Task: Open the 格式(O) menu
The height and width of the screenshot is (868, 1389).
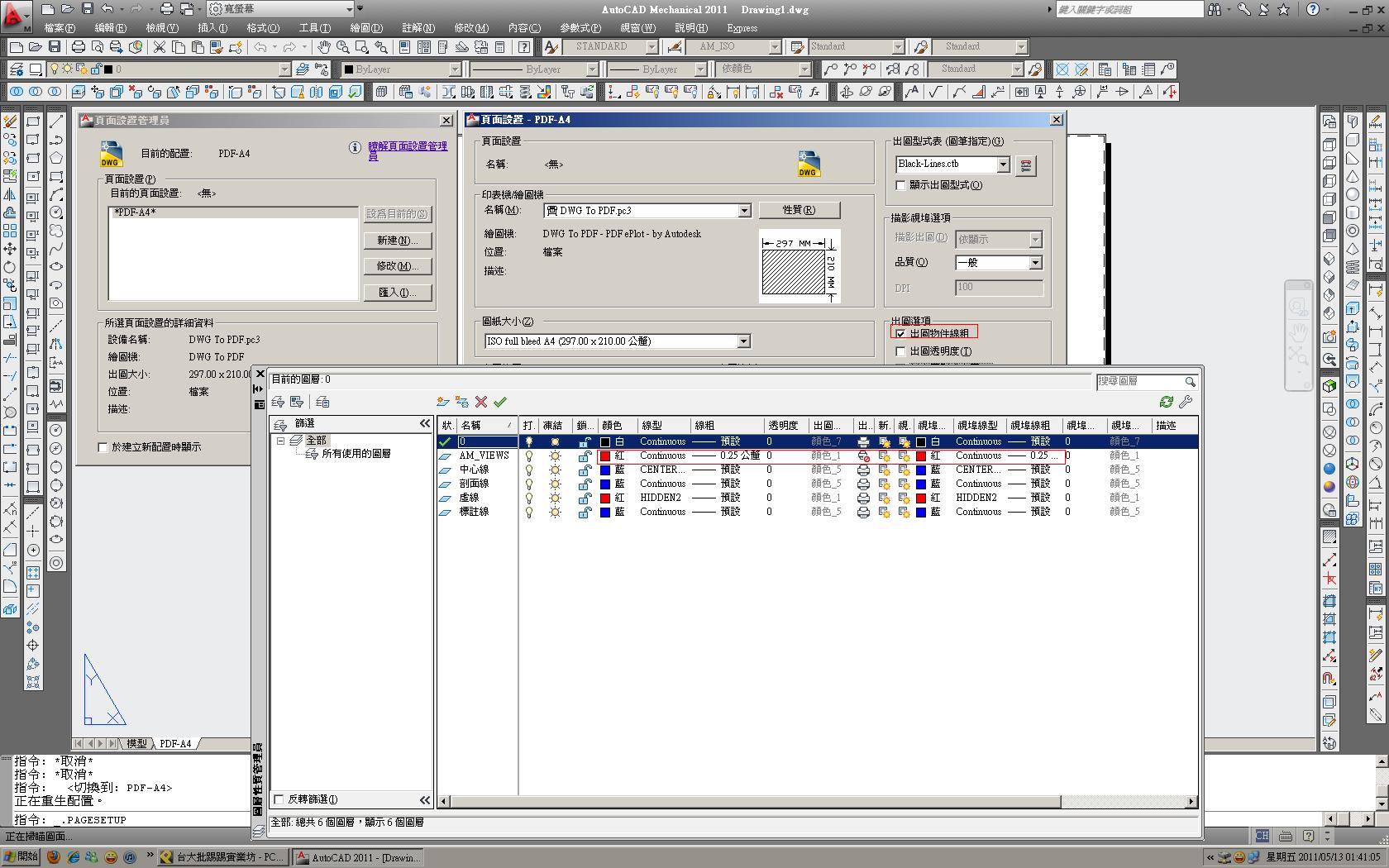Action: click(262, 28)
